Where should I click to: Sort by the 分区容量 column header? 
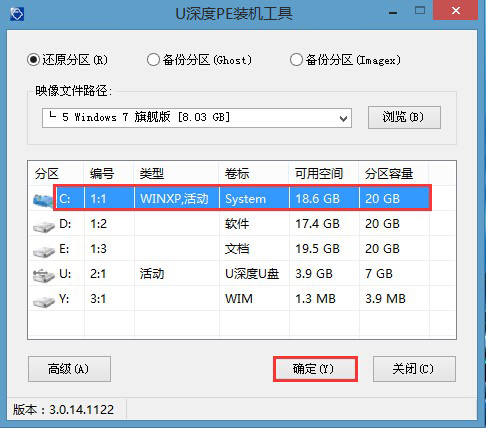click(x=393, y=173)
